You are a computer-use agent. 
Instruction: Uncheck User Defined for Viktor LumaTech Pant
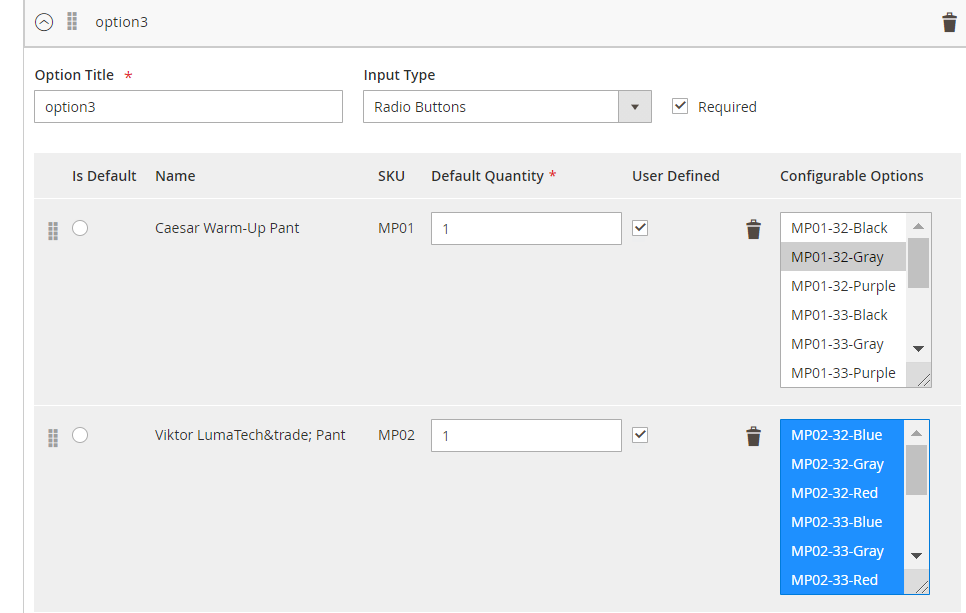641,435
